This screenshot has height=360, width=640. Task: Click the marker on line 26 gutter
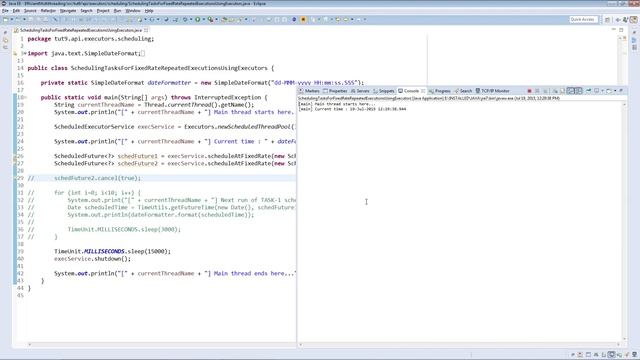[15, 156]
